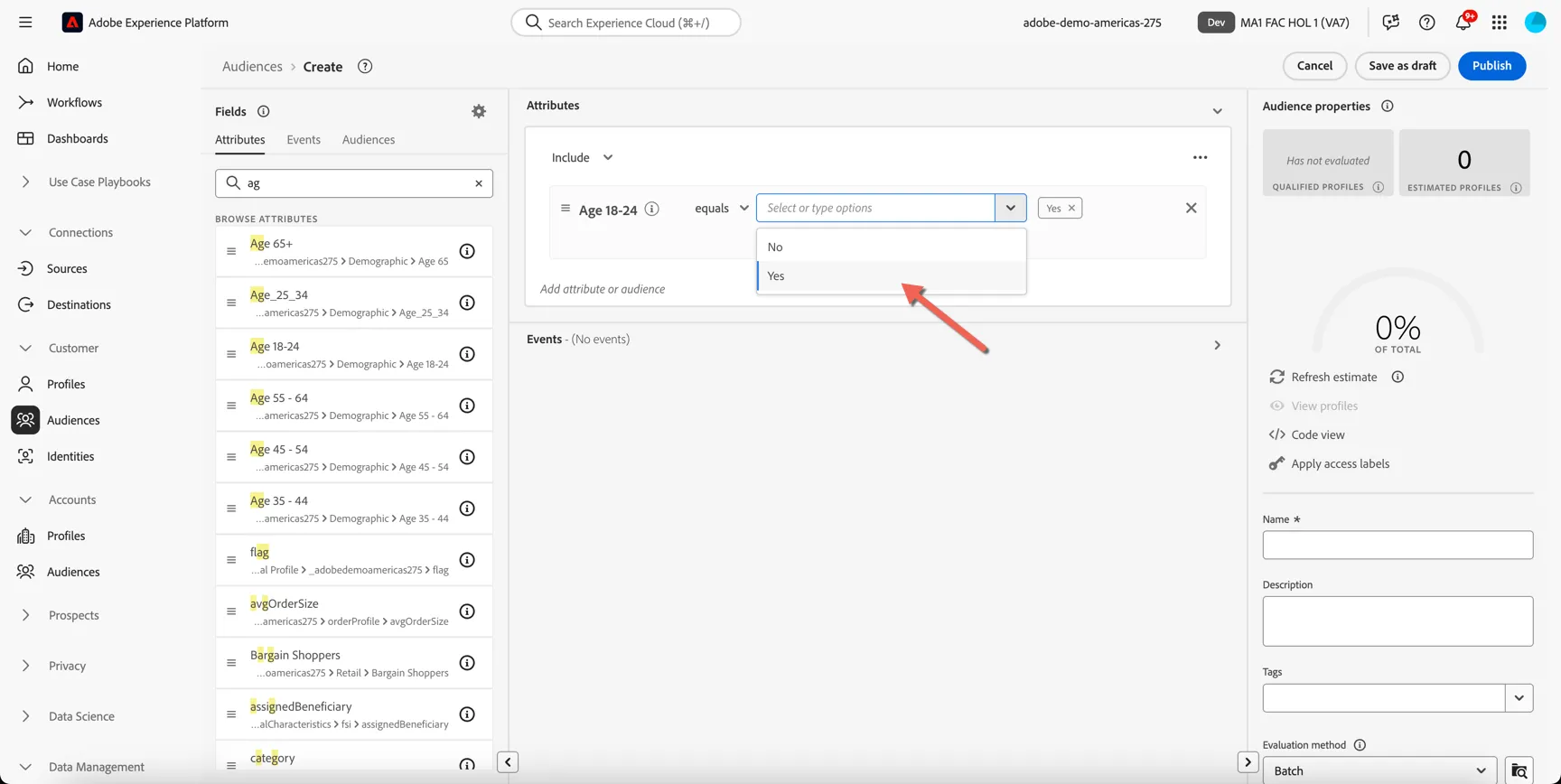Expand Use Case Playbooks in sidebar
Screen dimensions: 1561x784
pyautogui.click(x=25, y=182)
